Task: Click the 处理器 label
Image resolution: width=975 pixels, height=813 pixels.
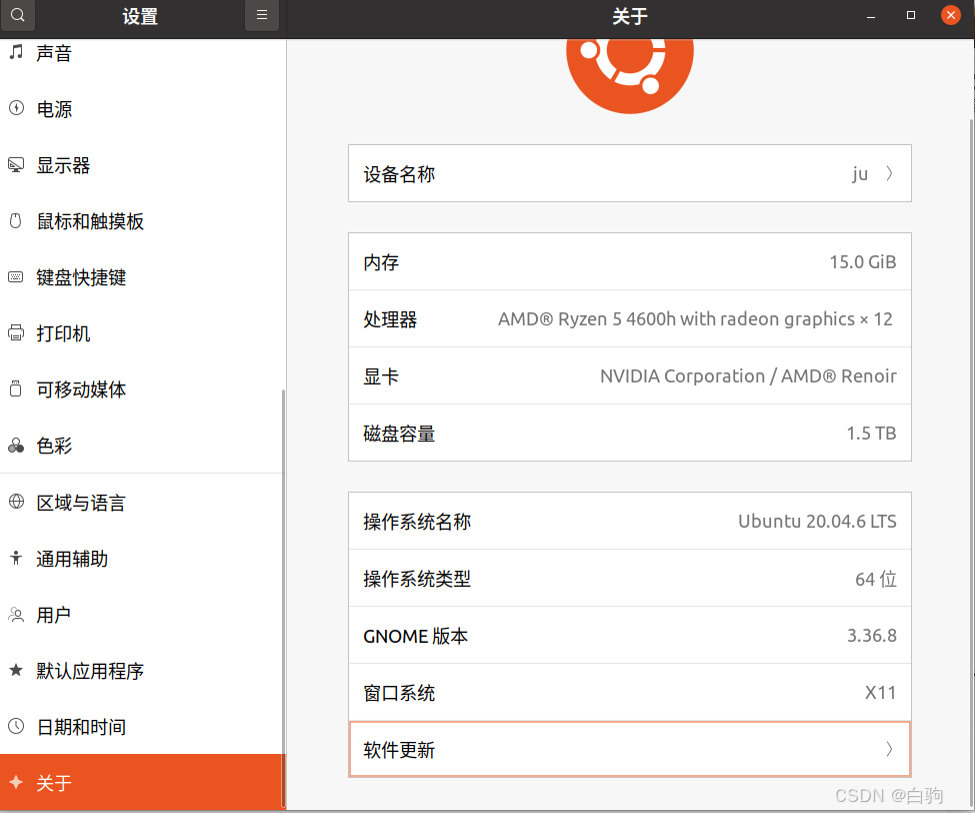Action: click(x=390, y=320)
